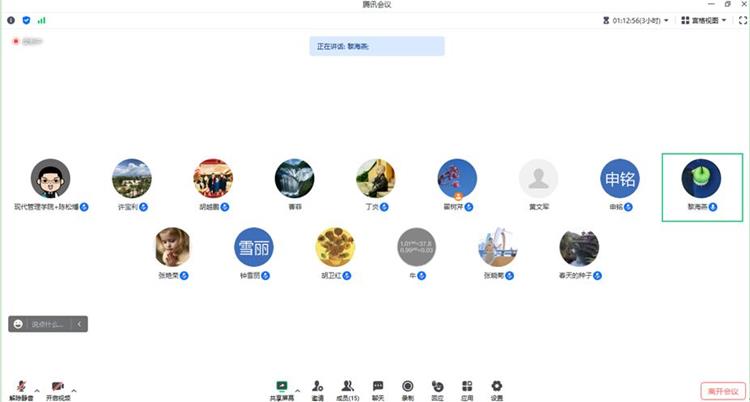Viewport: 750px width, 402px height.
Task: Check the green network signal bars
Action: tap(42, 21)
